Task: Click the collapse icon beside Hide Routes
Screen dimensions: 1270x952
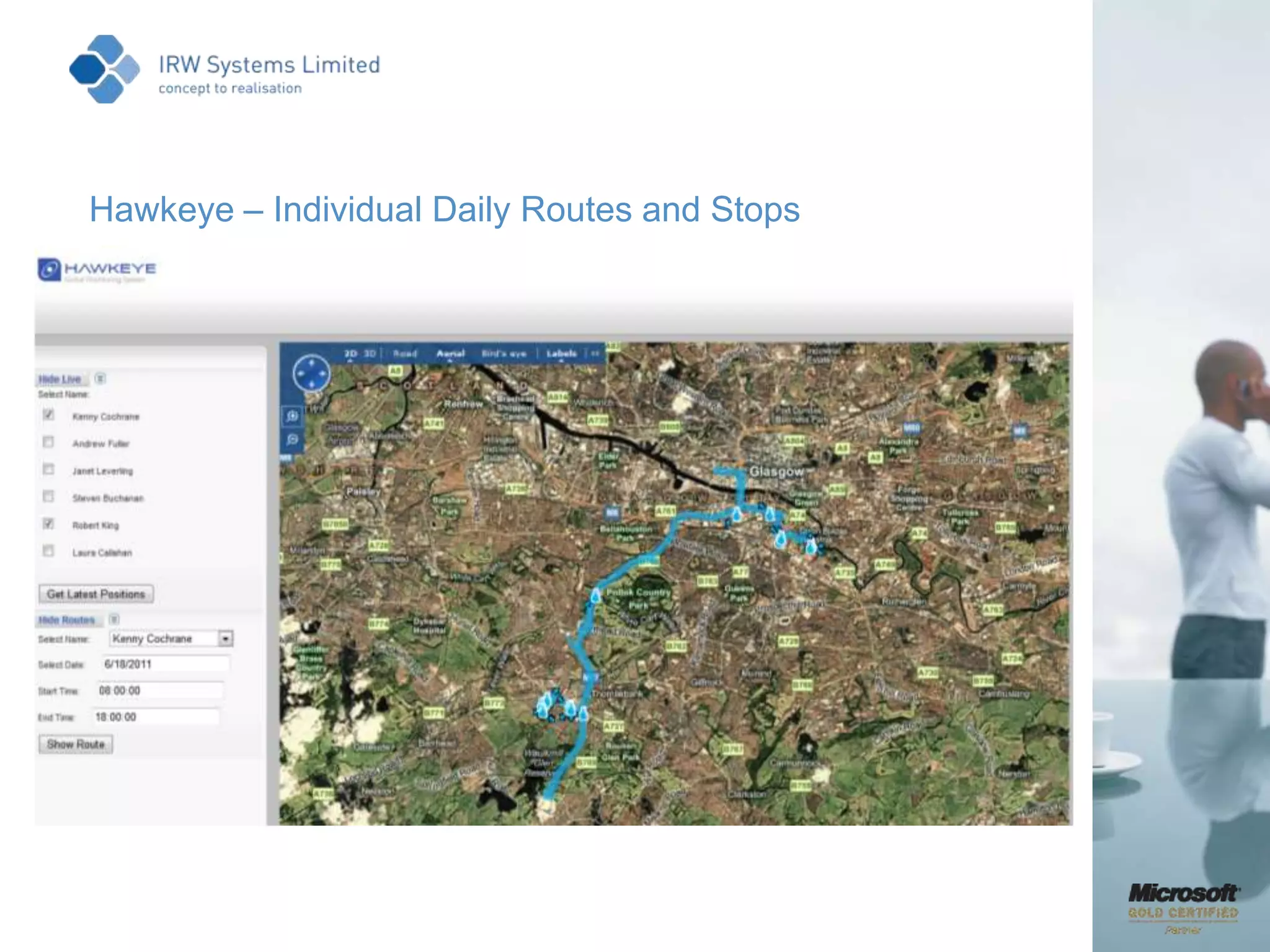Action: [x=114, y=619]
